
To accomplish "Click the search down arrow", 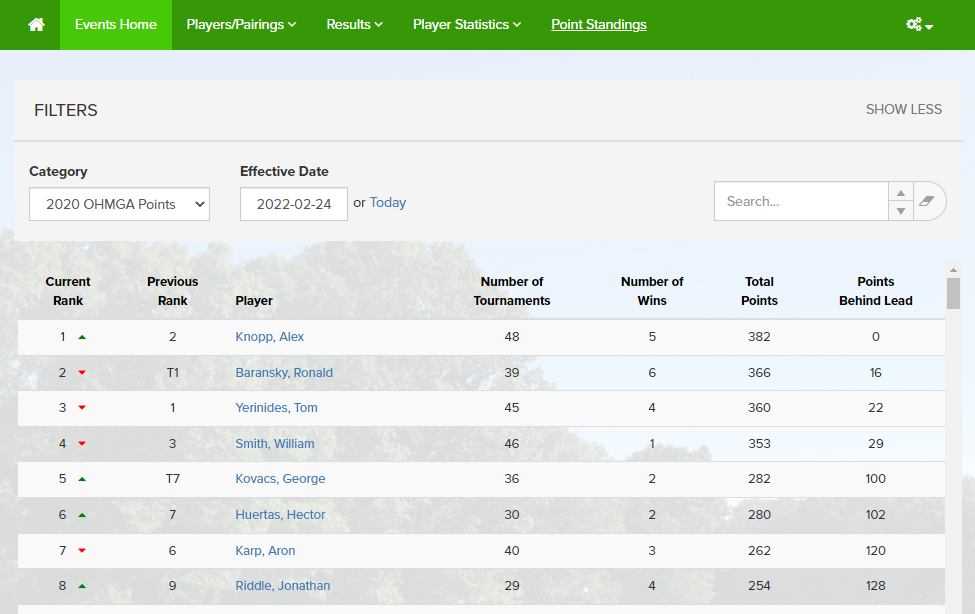I will coord(900,210).
